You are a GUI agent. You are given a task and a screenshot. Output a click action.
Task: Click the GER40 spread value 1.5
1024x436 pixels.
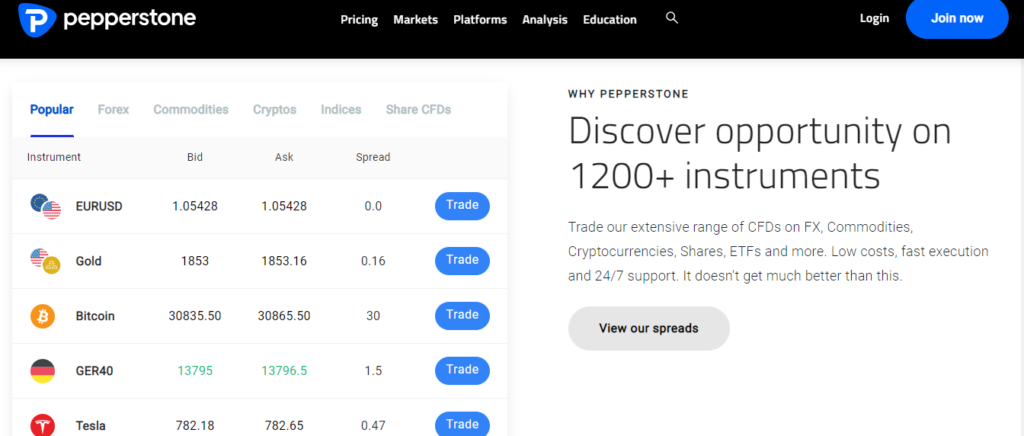[x=373, y=371]
